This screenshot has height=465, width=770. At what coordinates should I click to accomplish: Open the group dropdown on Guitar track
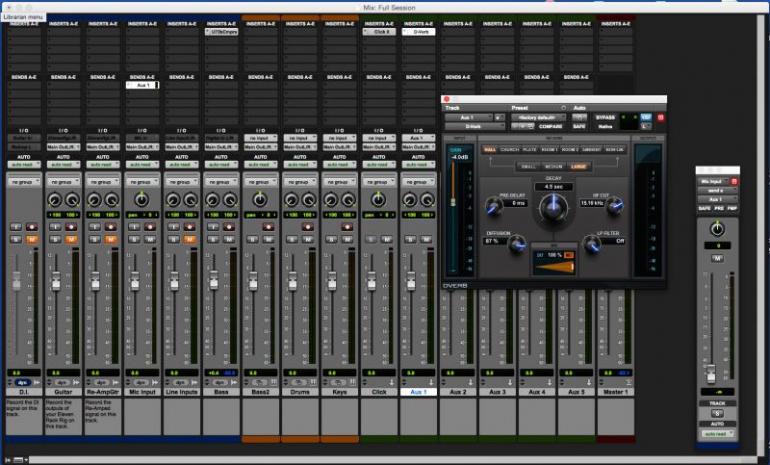(x=63, y=182)
